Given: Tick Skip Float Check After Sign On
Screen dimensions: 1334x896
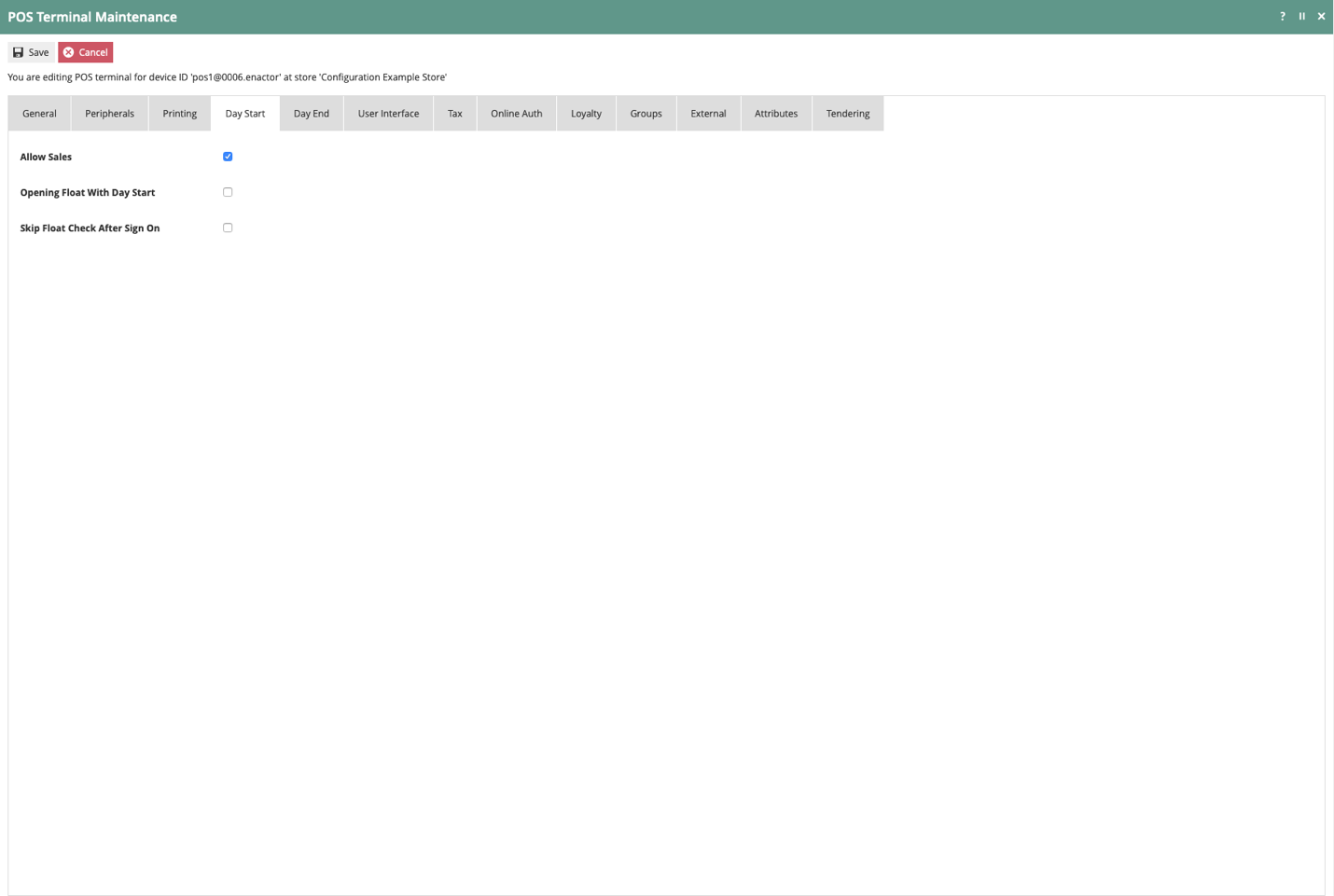Looking at the screenshot, I should 228,227.
